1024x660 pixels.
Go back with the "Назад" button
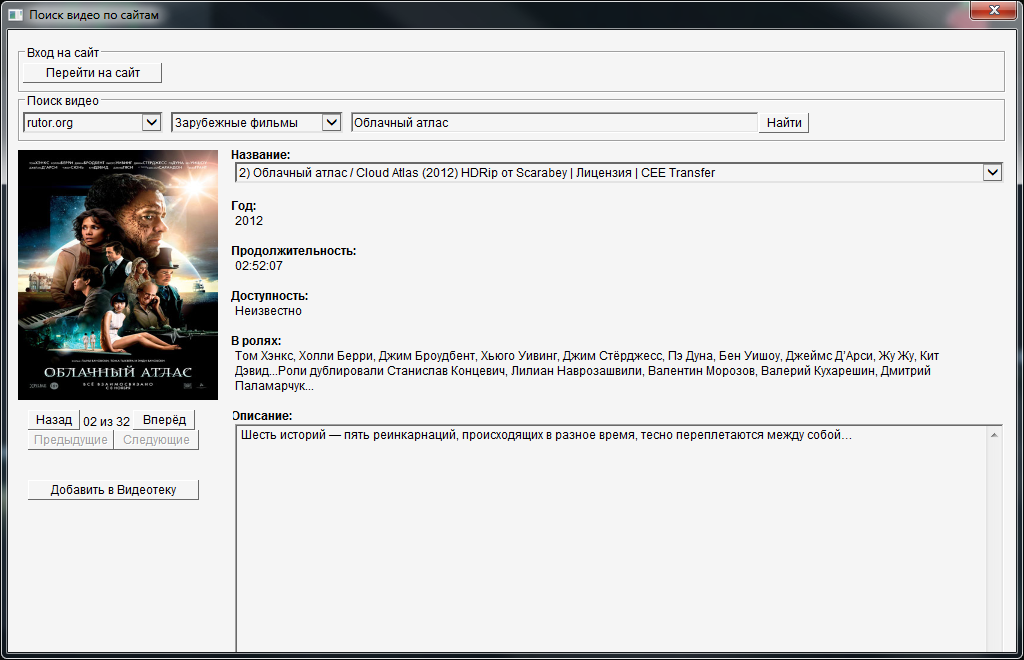(54, 420)
